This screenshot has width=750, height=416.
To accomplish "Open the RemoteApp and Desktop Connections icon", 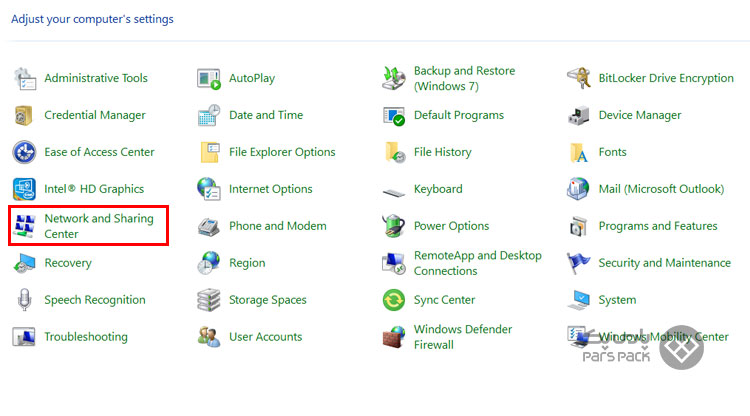I will (394, 263).
